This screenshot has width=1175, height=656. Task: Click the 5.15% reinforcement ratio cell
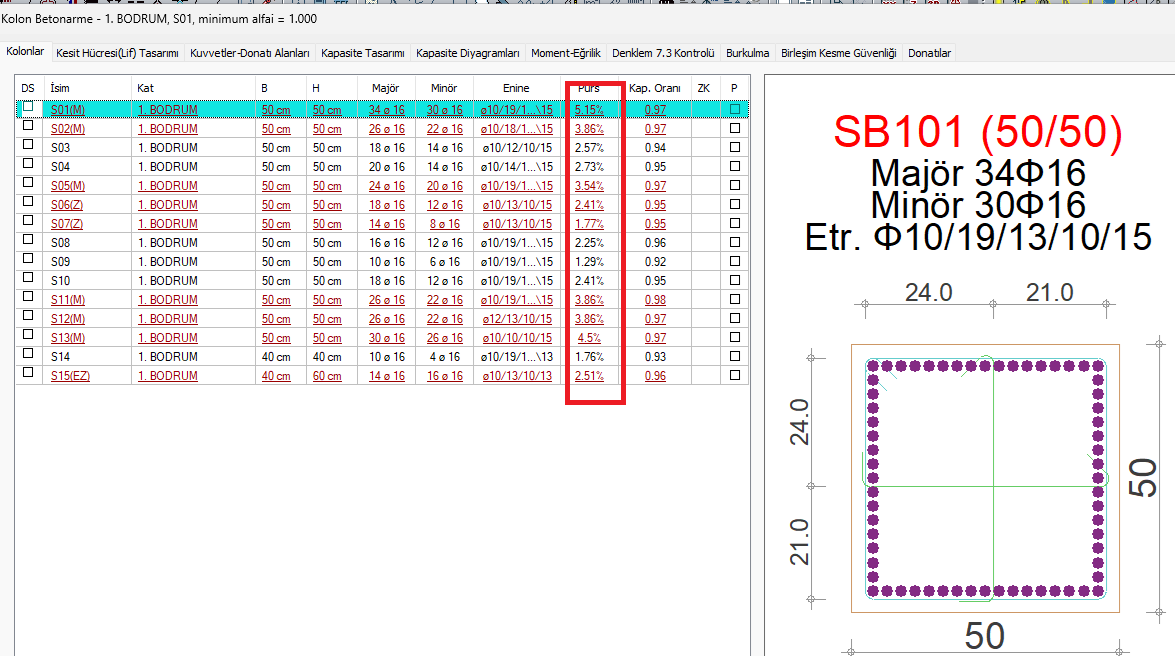(x=589, y=109)
